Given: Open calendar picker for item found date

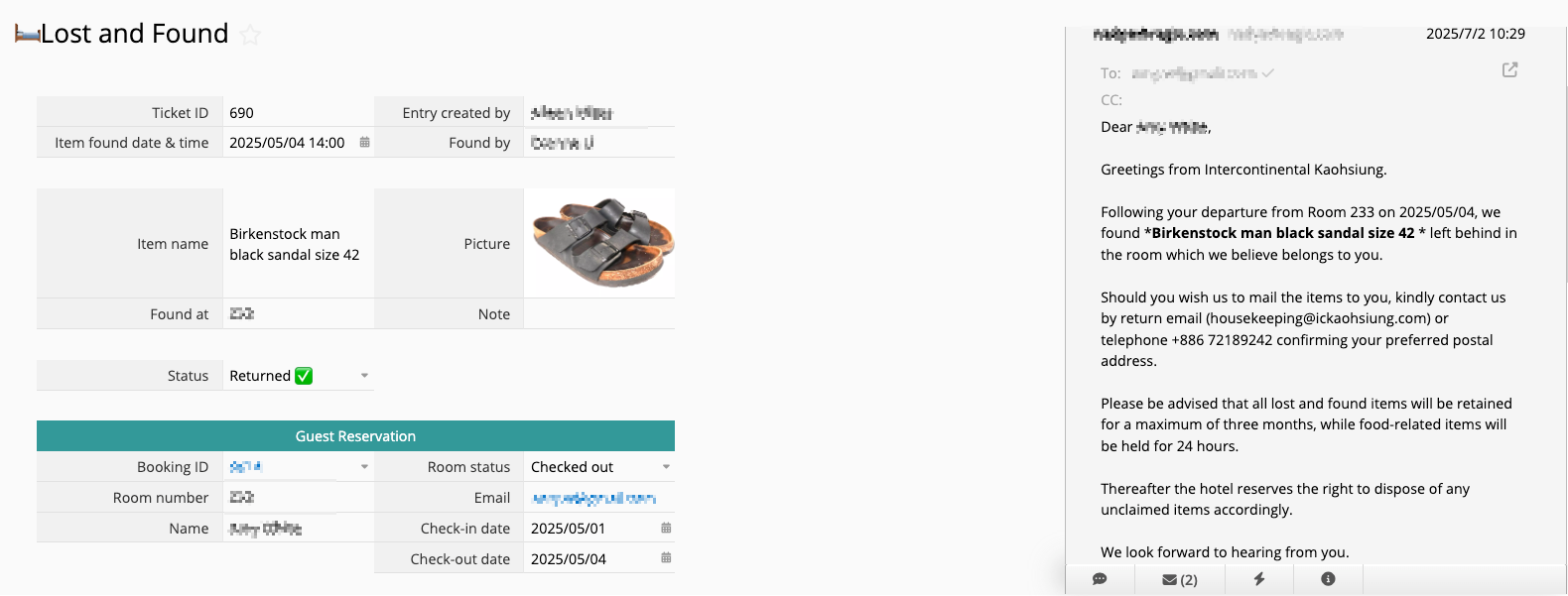Looking at the screenshot, I should pyautogui.click(x=364, y=143).
